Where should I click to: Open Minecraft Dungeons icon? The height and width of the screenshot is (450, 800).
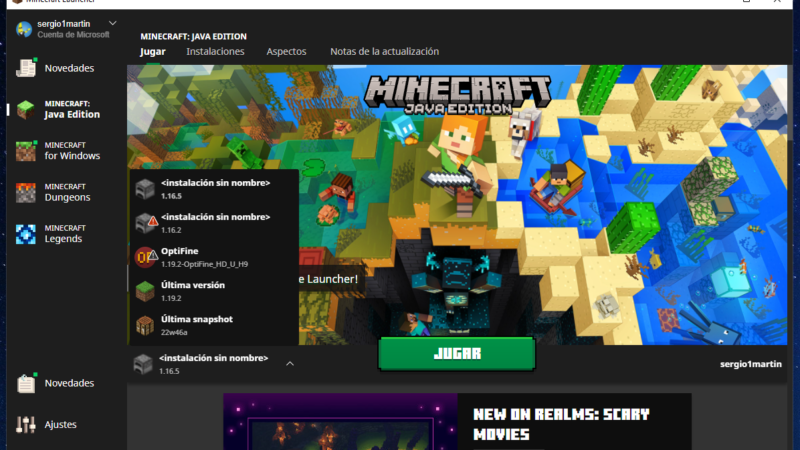[26, 192]
